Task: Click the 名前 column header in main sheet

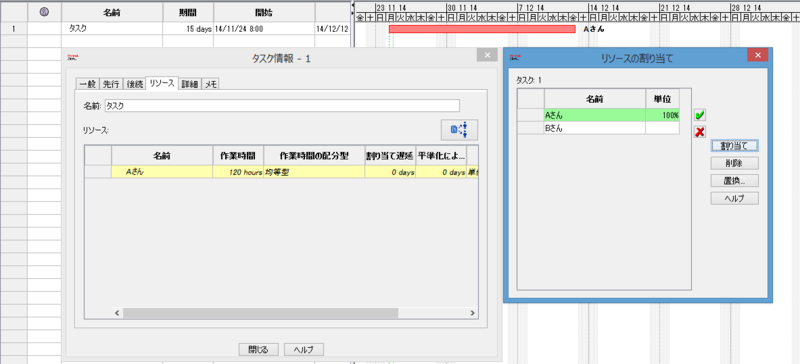Action: (112, 12)
